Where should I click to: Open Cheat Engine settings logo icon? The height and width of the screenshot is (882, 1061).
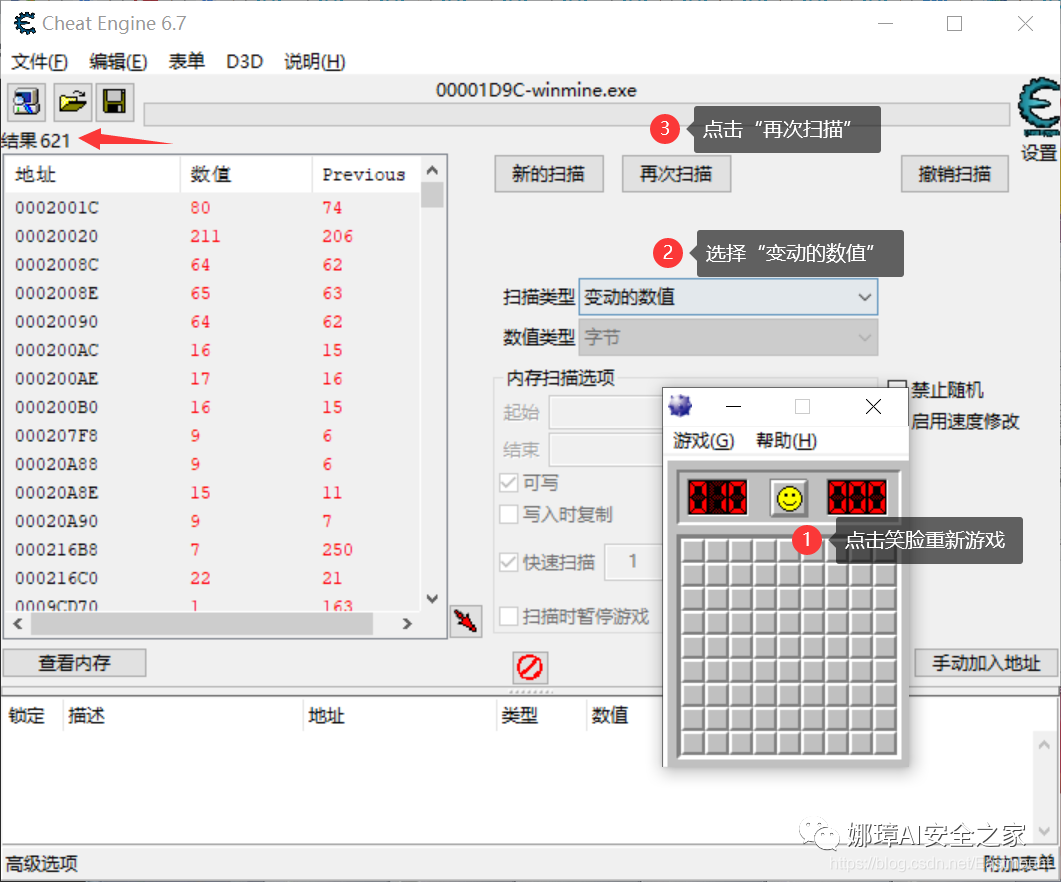pyautogui.click(x=1039, y=108)
